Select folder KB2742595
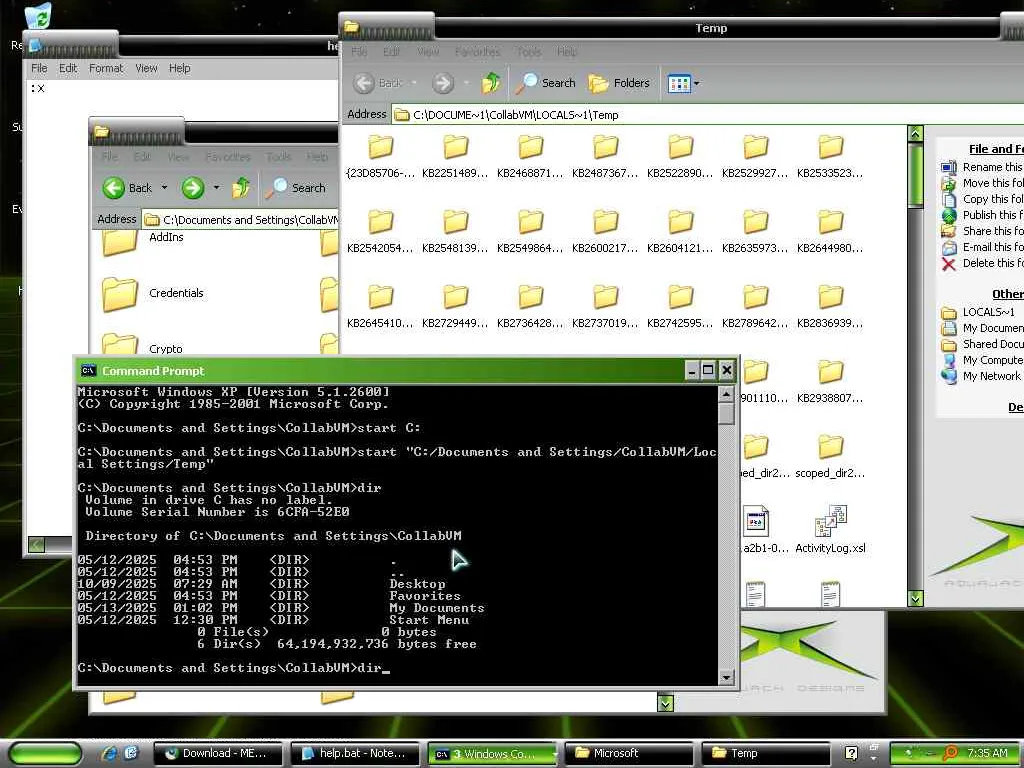Viewport: 1024px width, 768px height. click(680, 307)
